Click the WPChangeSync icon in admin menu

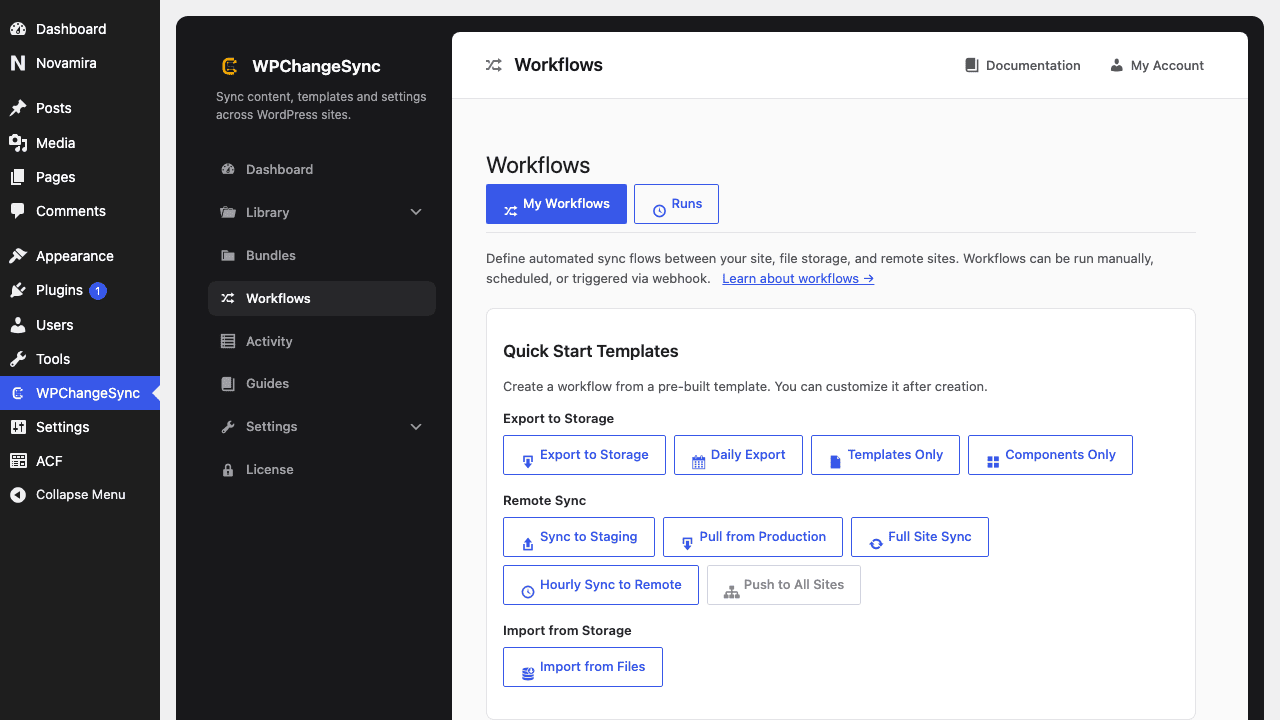tap(18, 393)
